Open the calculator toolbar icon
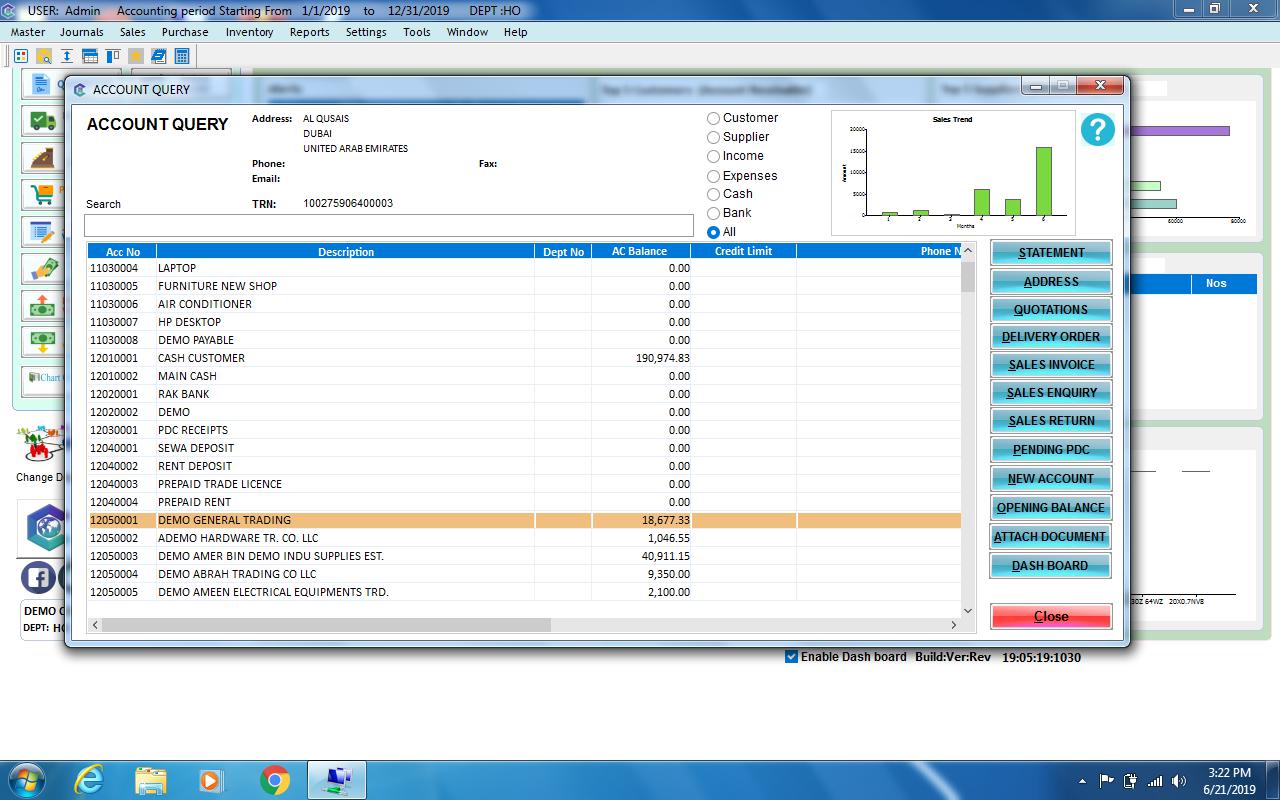The image size is (1280, 800). pyautogui.click(x=181, y=56)
